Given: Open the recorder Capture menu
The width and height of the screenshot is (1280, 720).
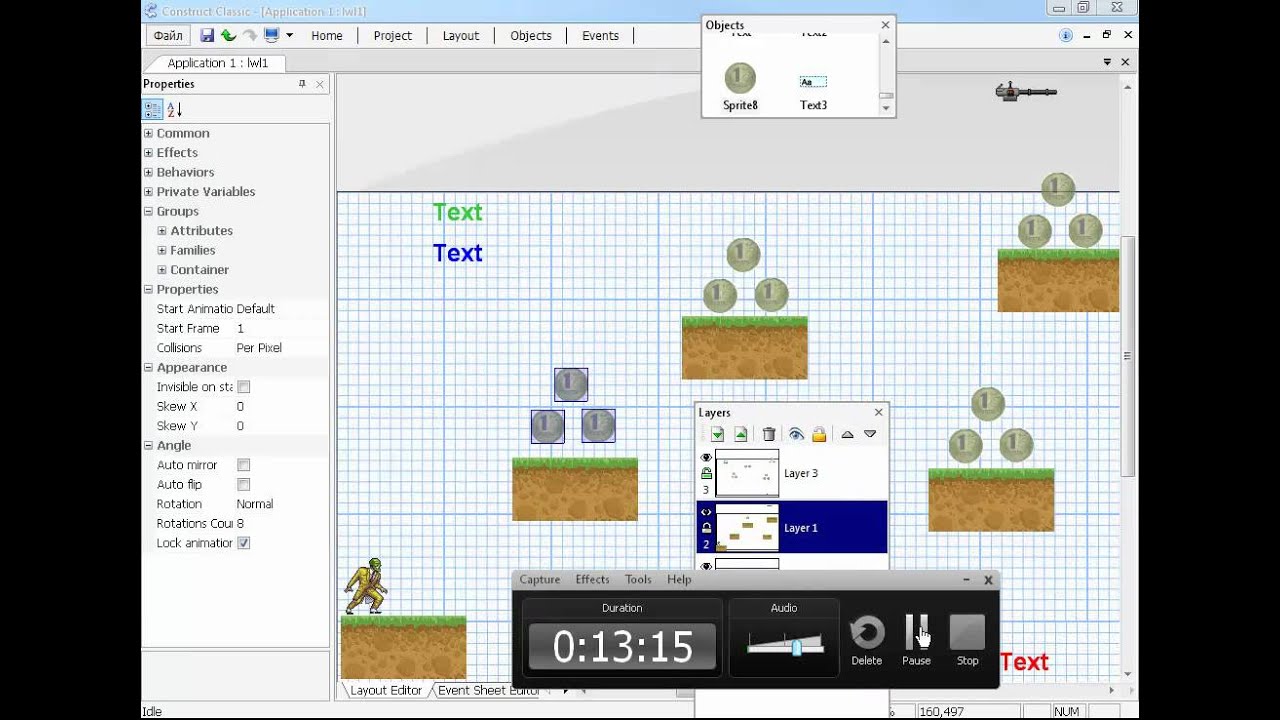Looking at the screenshot, I should [x=540, y=580].
